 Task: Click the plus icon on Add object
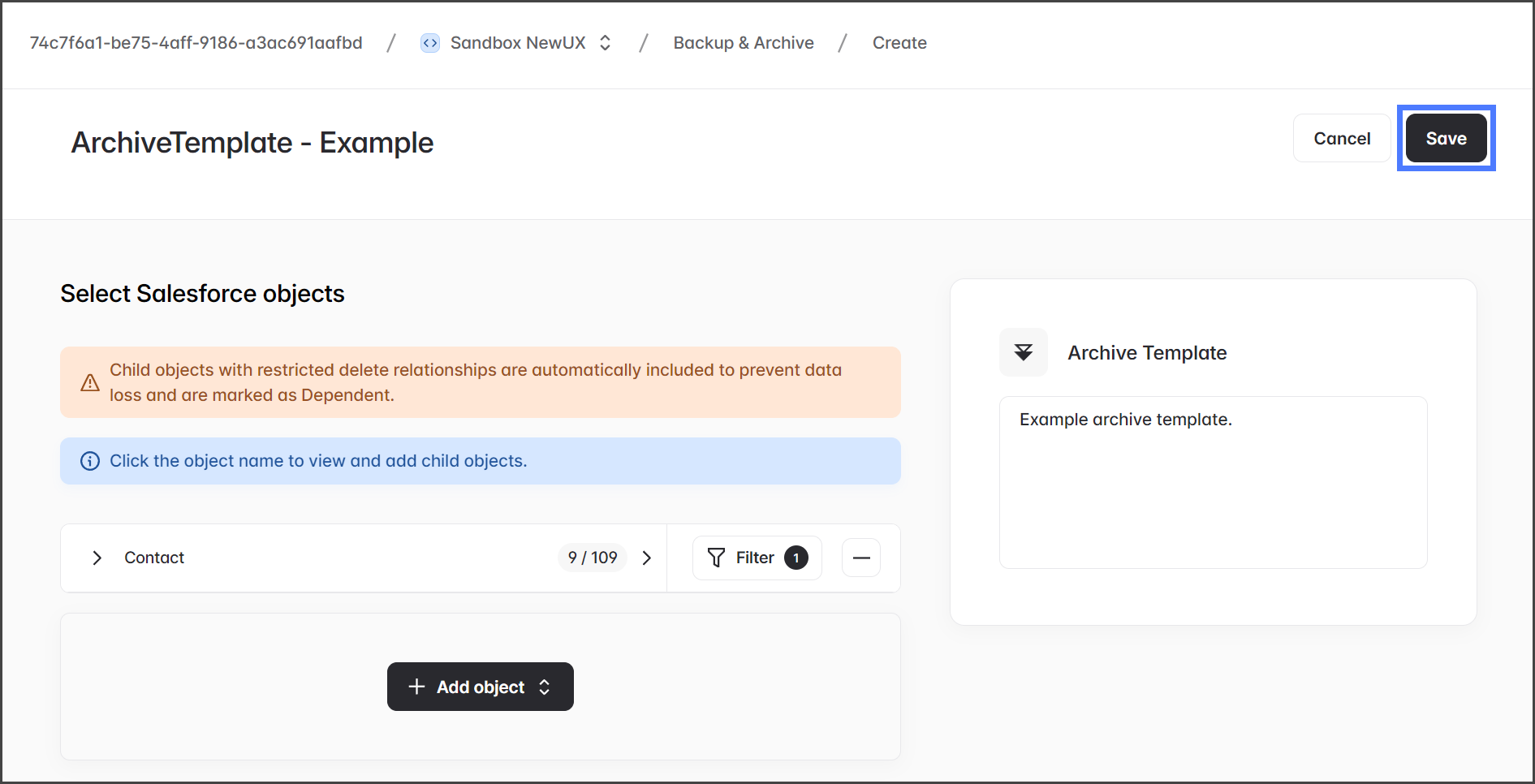coord(416,687)
